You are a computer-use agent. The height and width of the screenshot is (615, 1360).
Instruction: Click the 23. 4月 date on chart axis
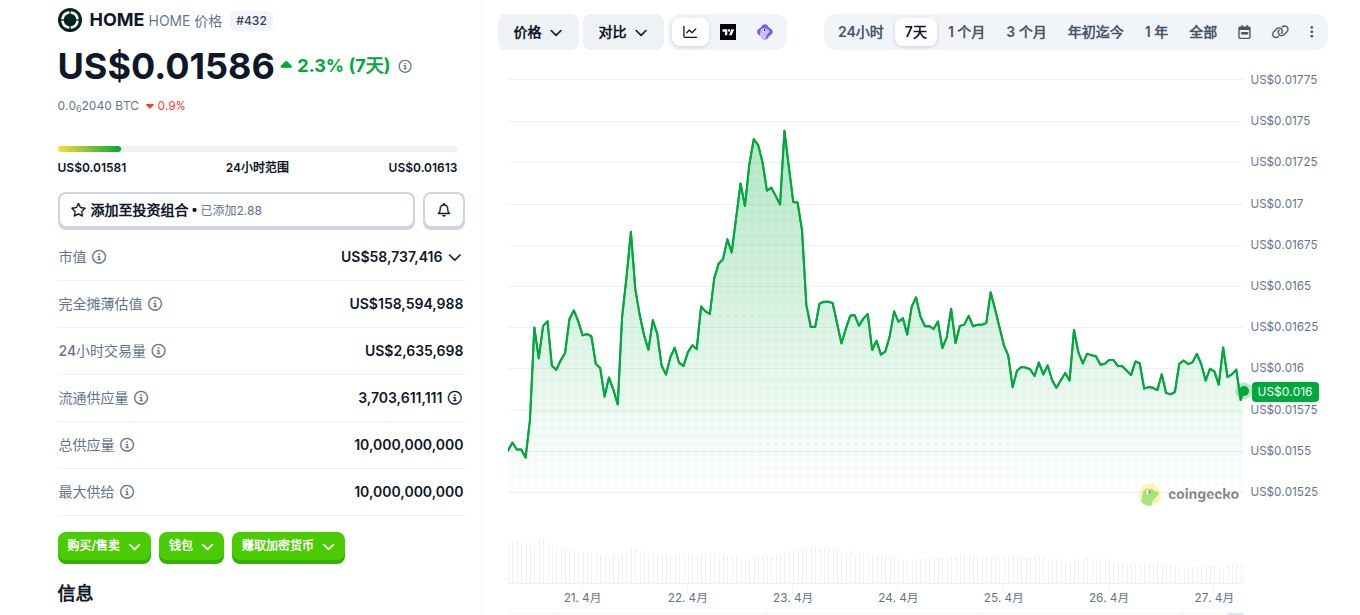793,598
